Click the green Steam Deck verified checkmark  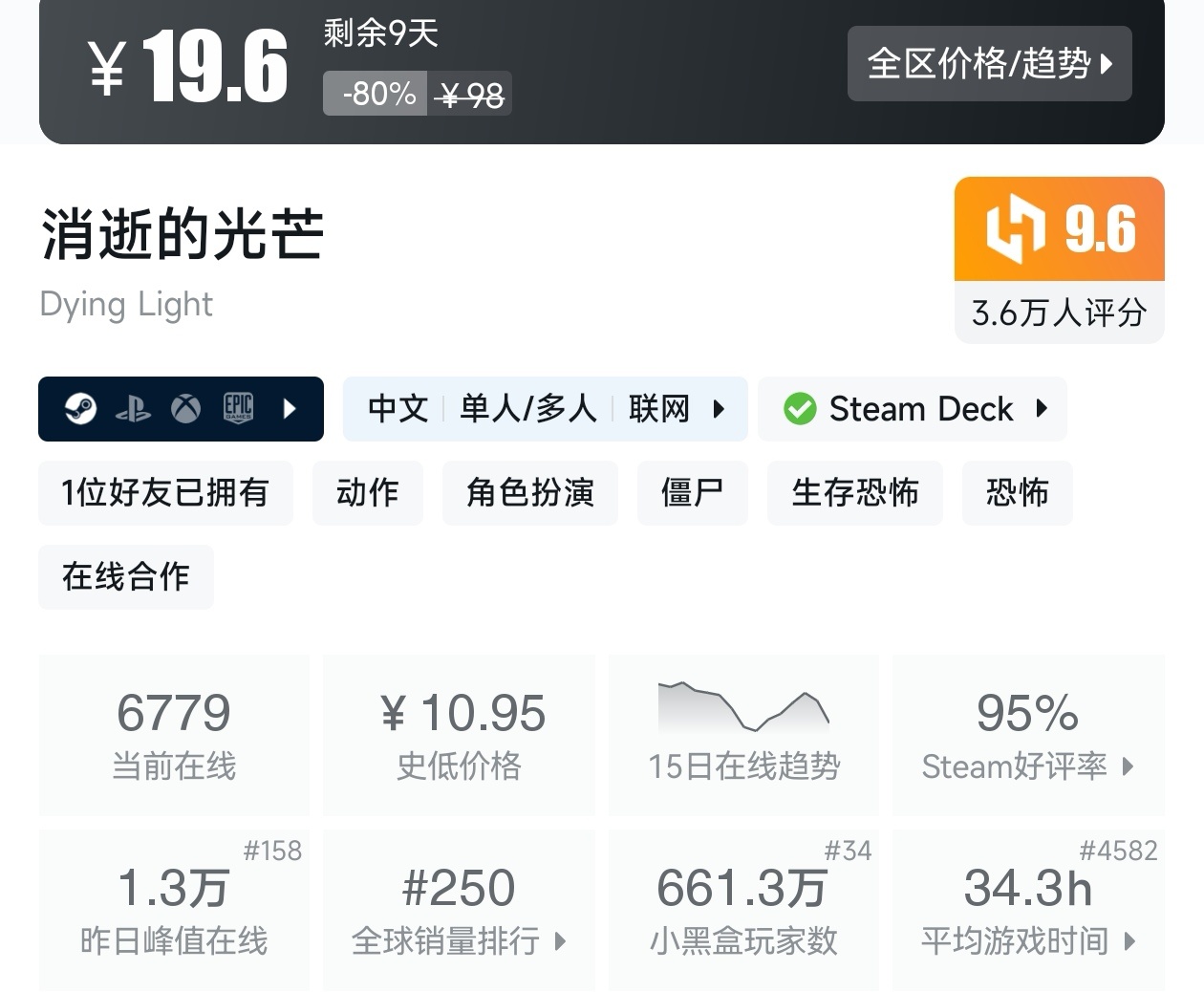[x=799, y=409]
